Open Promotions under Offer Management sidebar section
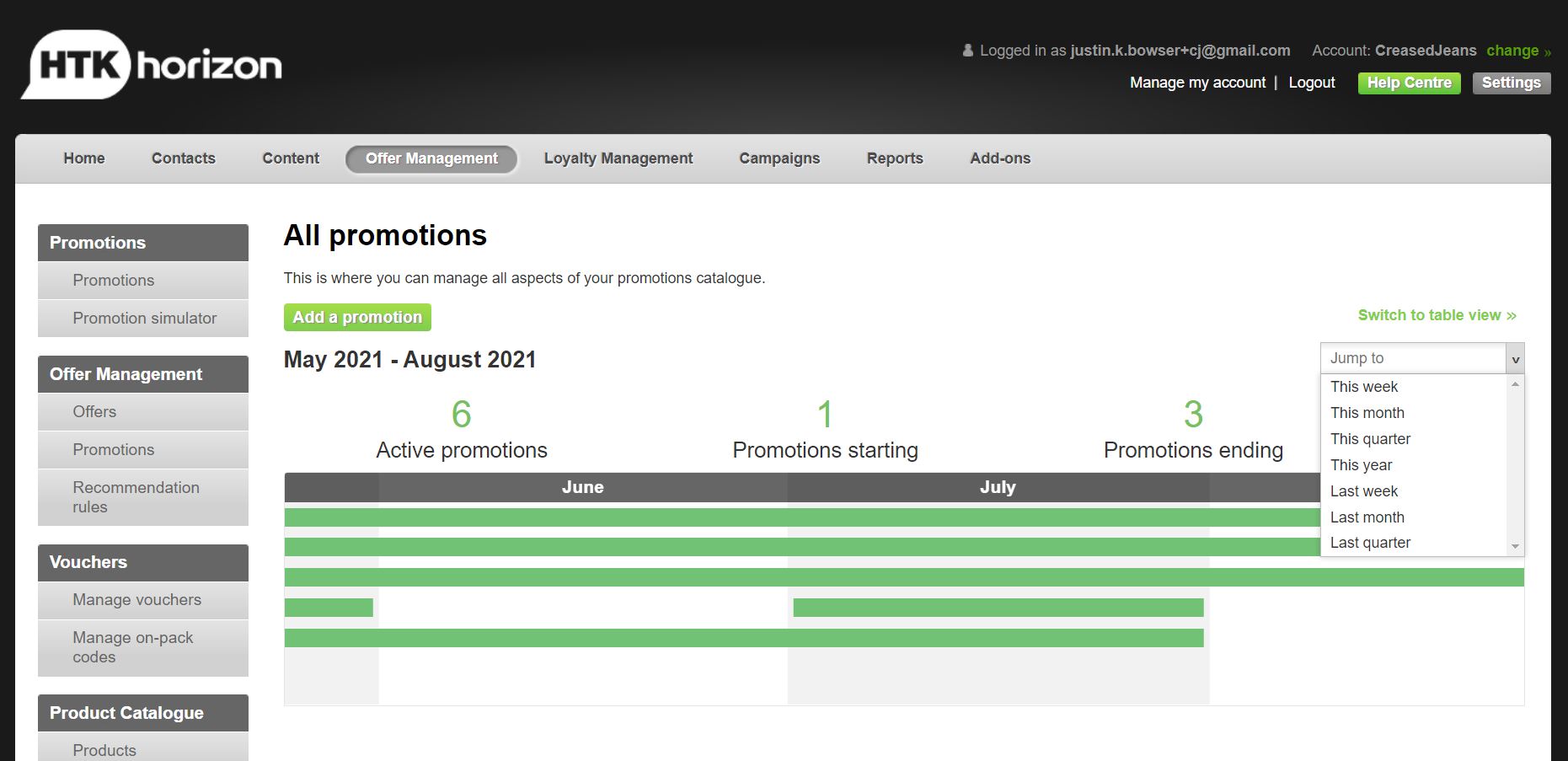The image size is (1568, 761). 143,450
